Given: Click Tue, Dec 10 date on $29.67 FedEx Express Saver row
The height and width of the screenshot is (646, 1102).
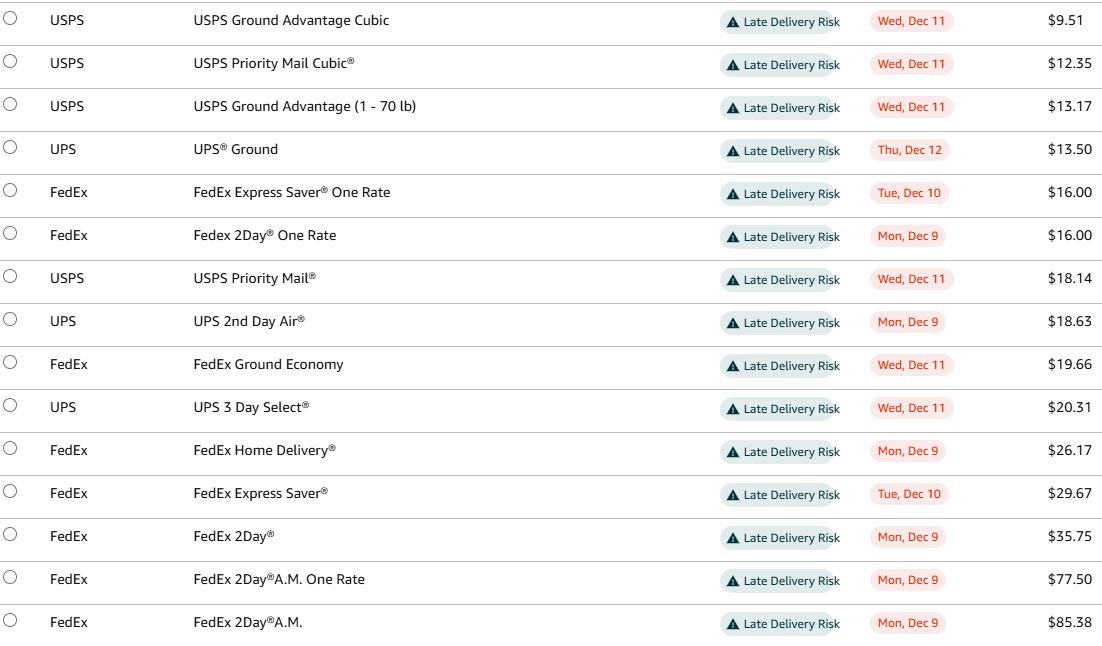Looking at the screenshot, I should (x=909, y=494).
